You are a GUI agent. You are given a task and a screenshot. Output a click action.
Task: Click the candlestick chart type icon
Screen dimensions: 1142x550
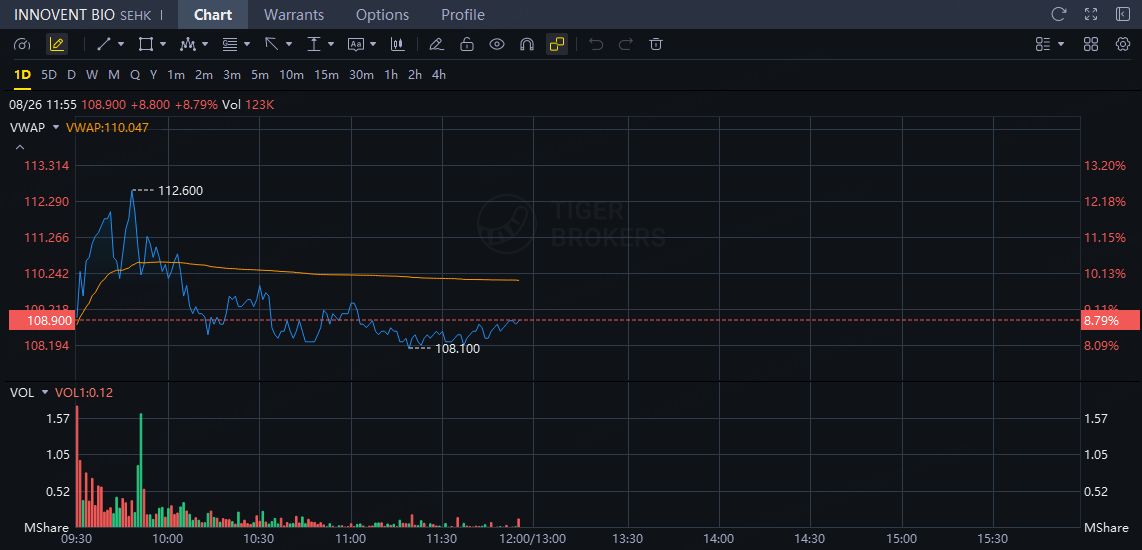coord(398,44)
